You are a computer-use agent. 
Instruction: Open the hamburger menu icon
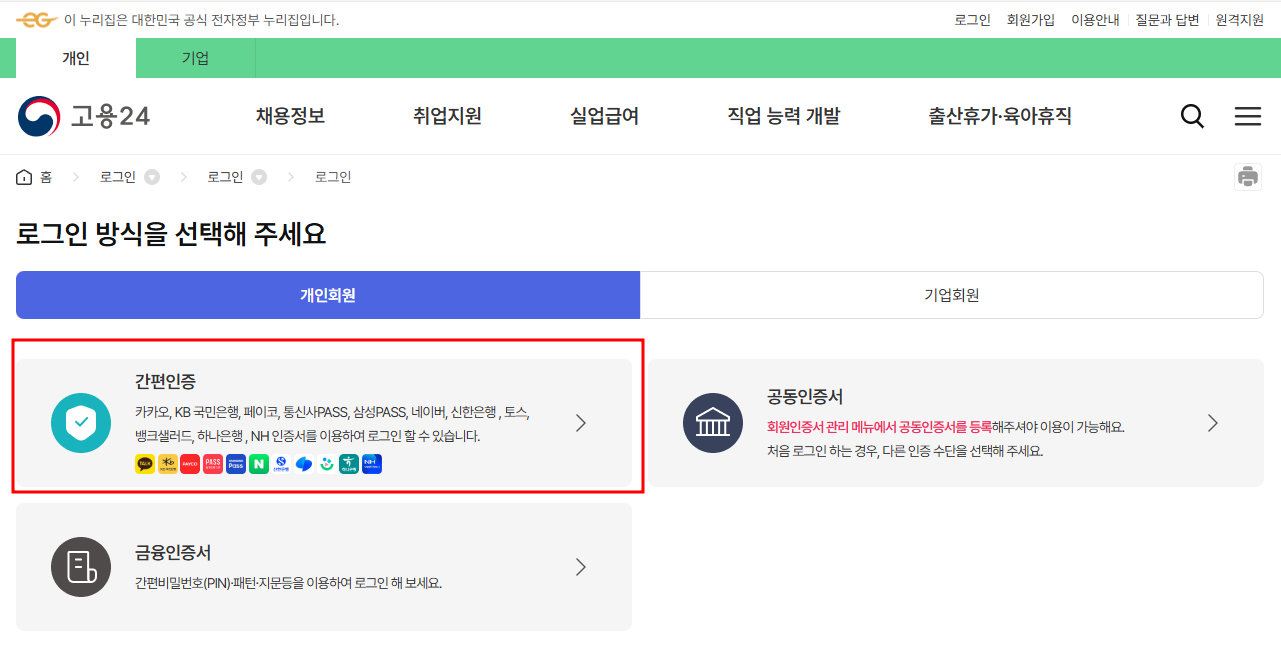coord(1248,116)
